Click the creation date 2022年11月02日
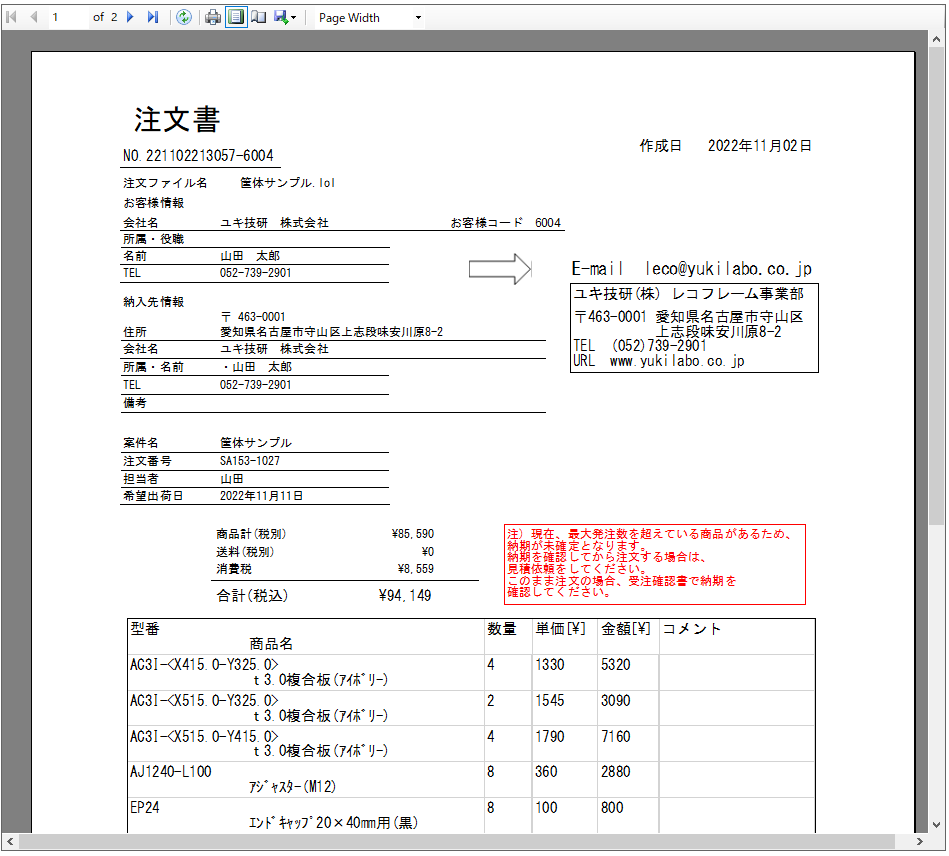Screen dimensions: 949x856 pos(760,146)
